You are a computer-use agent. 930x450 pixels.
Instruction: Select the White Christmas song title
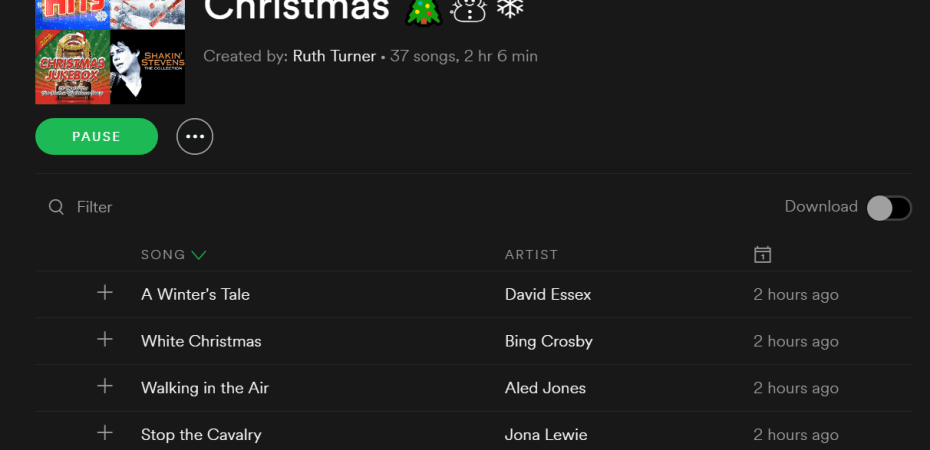[x=201, y=341]
